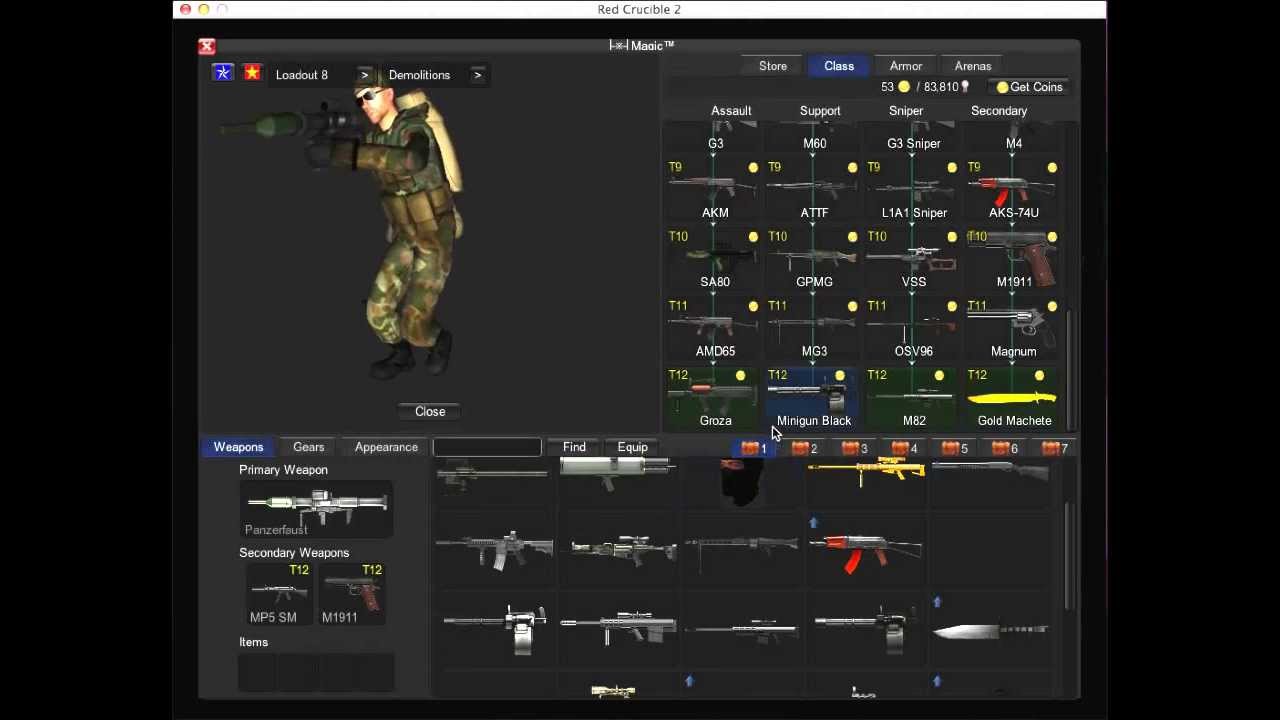The height and width of the screenshot is (720, 1280).
Task: Click the Assault column header
Action: pos(731,111)
